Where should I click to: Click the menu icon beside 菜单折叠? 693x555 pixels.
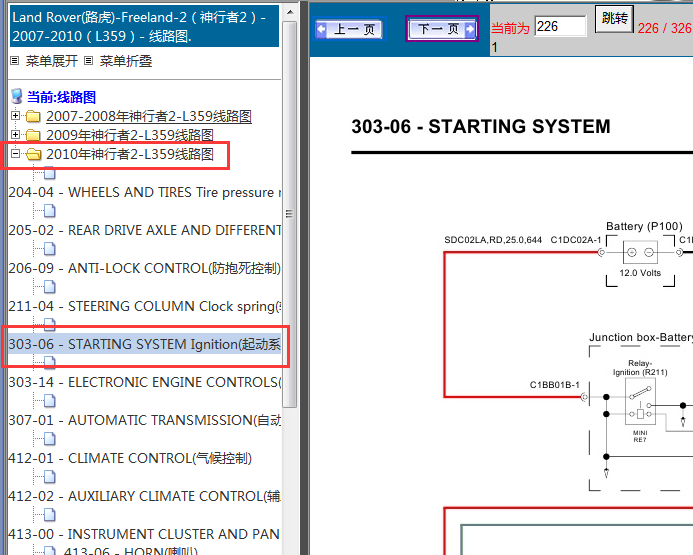click(89, 61)
